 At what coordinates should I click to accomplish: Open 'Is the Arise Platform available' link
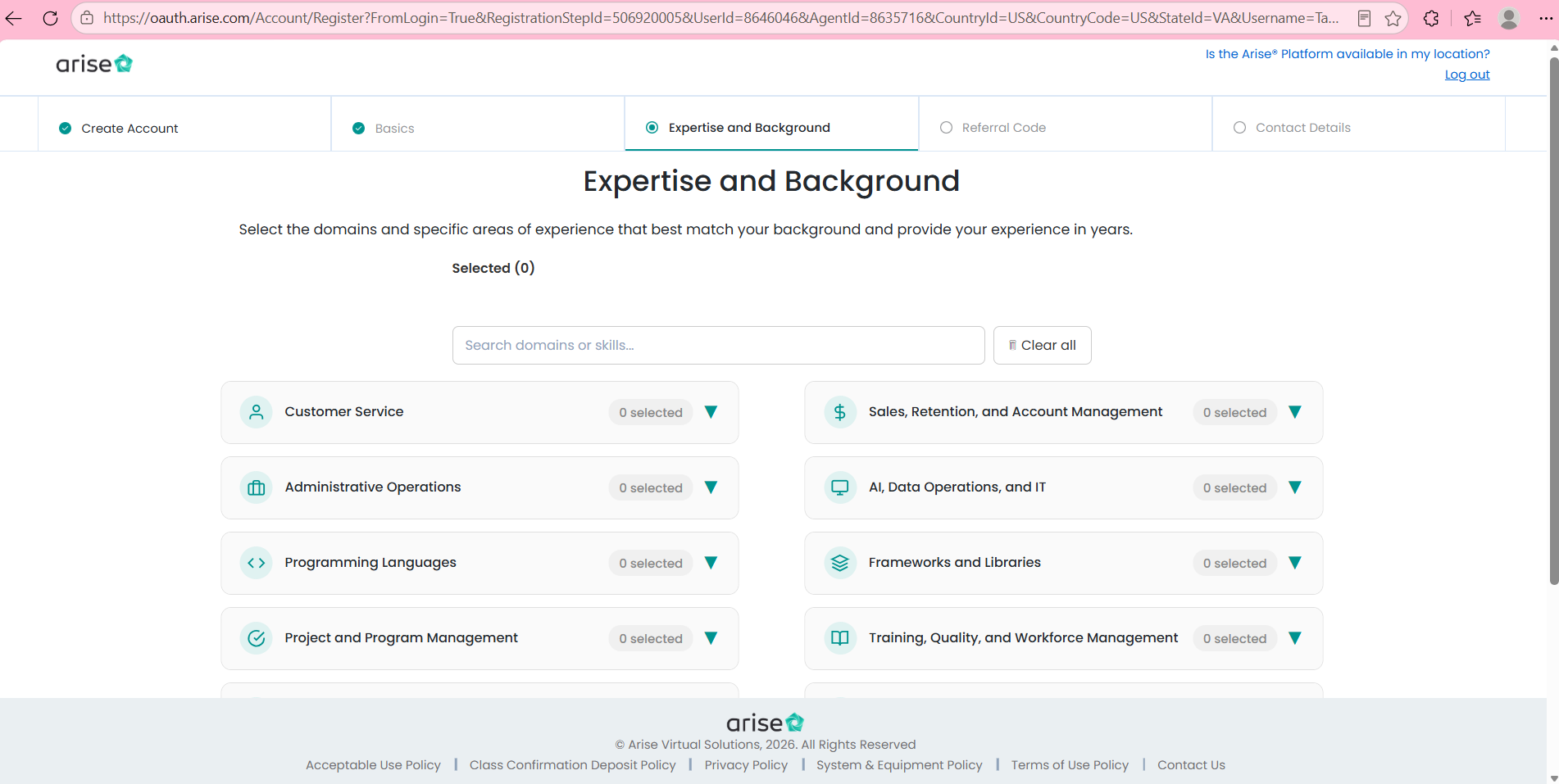tap(1348, 54)
